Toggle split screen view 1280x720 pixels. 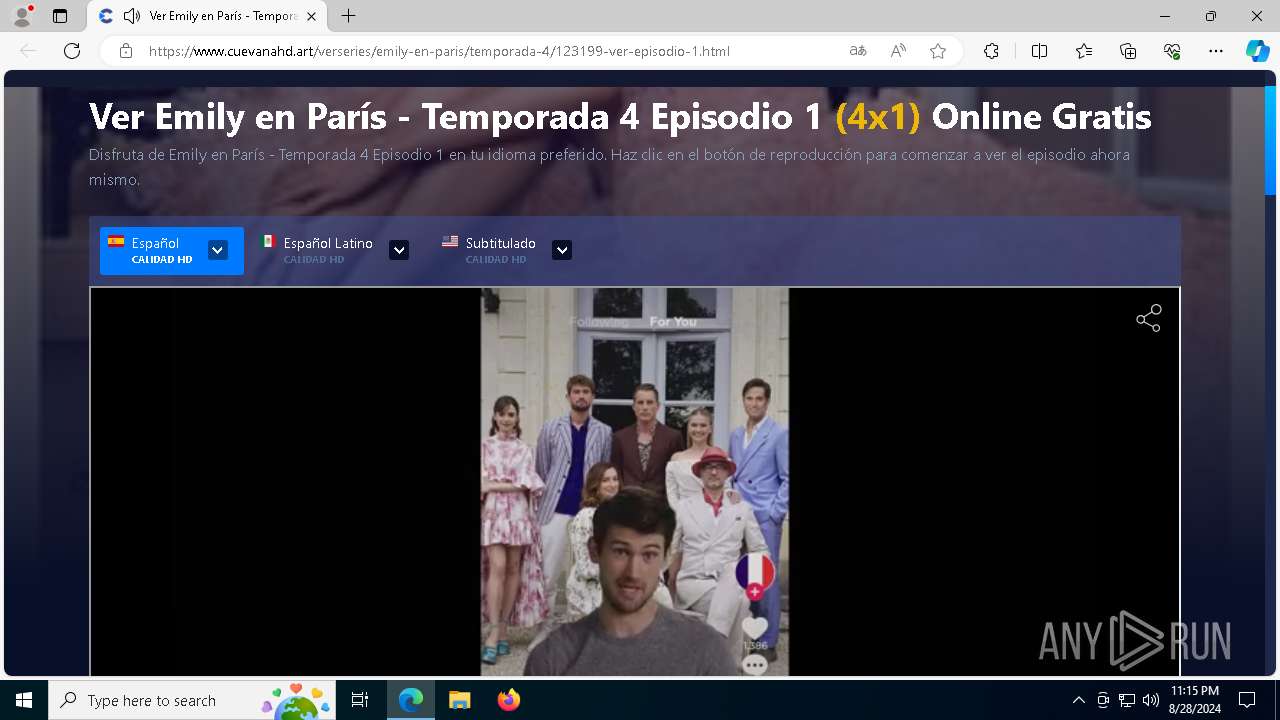tap(1039, 51)
